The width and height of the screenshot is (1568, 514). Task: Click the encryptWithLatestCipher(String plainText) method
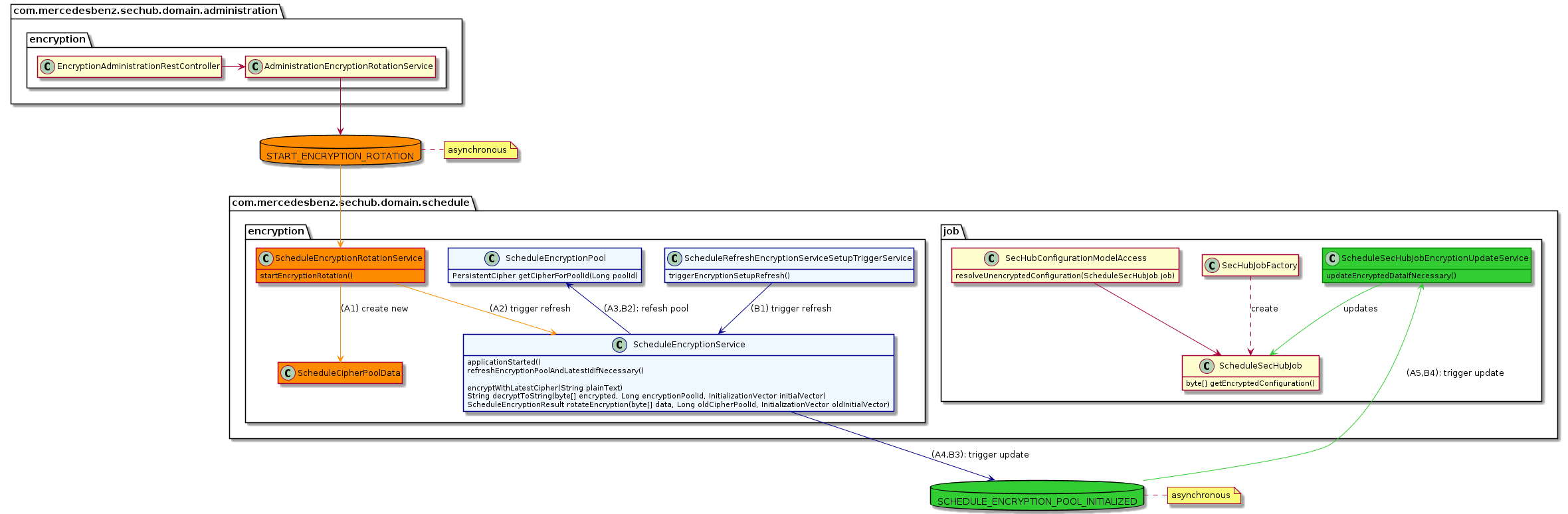pos(545,388)
